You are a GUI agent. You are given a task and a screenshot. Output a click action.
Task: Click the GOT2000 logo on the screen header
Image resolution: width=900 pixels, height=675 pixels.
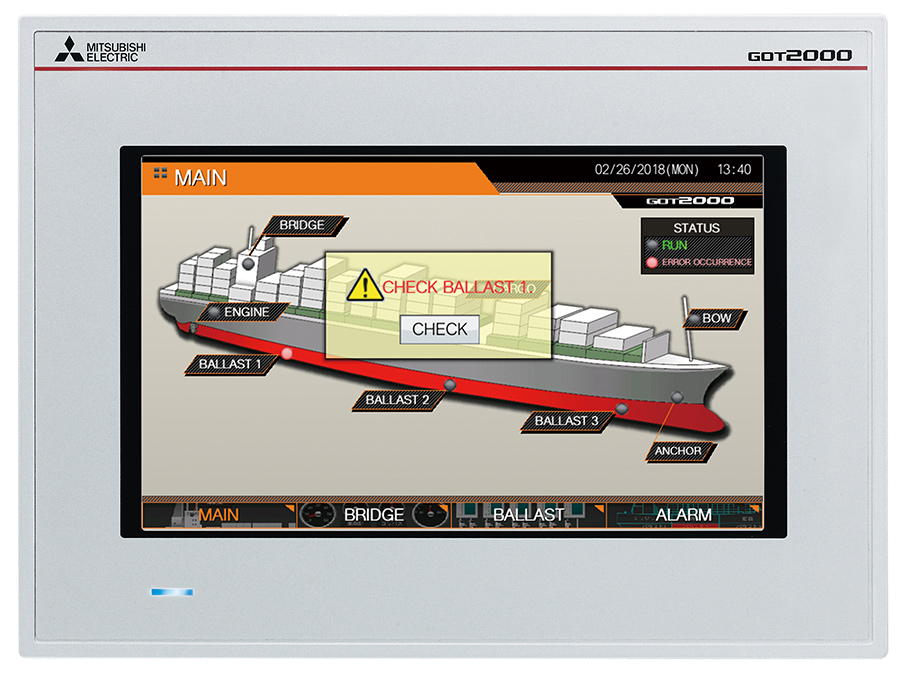pos(690,200)
